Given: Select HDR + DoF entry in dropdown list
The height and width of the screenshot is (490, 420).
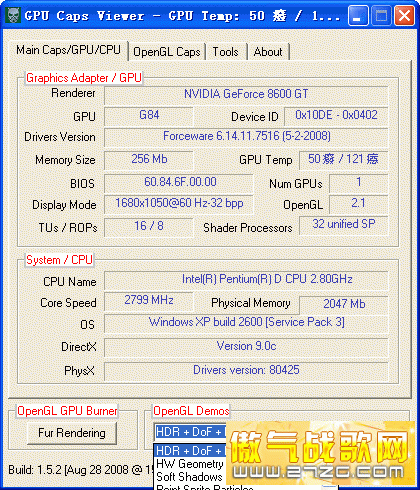Looking at the screenshot, I should point(189,451).
